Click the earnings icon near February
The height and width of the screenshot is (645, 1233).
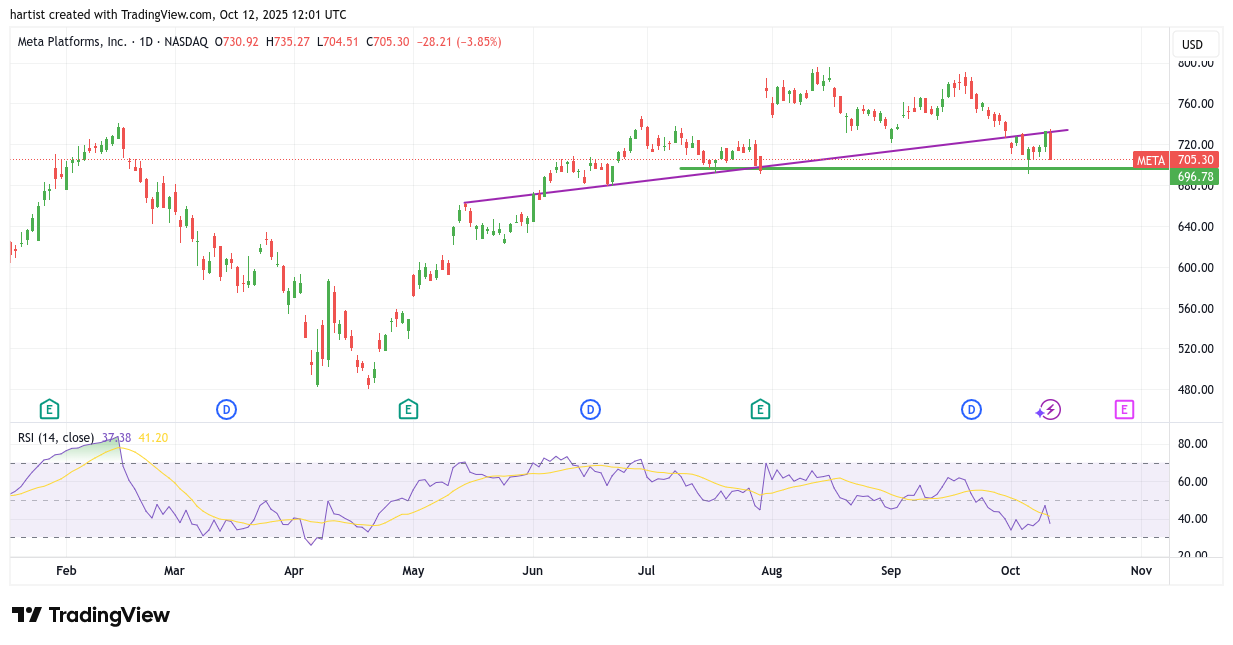(49, 409)
